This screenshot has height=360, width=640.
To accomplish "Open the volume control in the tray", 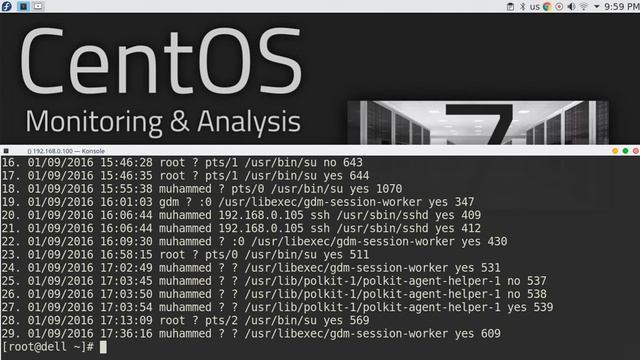I will click(x=572, y=7).
